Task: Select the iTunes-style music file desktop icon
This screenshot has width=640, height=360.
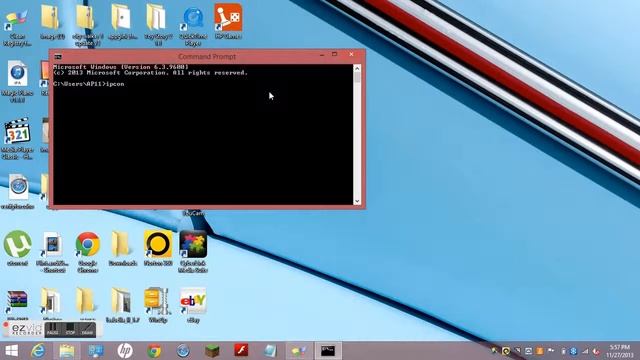Action: (x=17, y=82)
